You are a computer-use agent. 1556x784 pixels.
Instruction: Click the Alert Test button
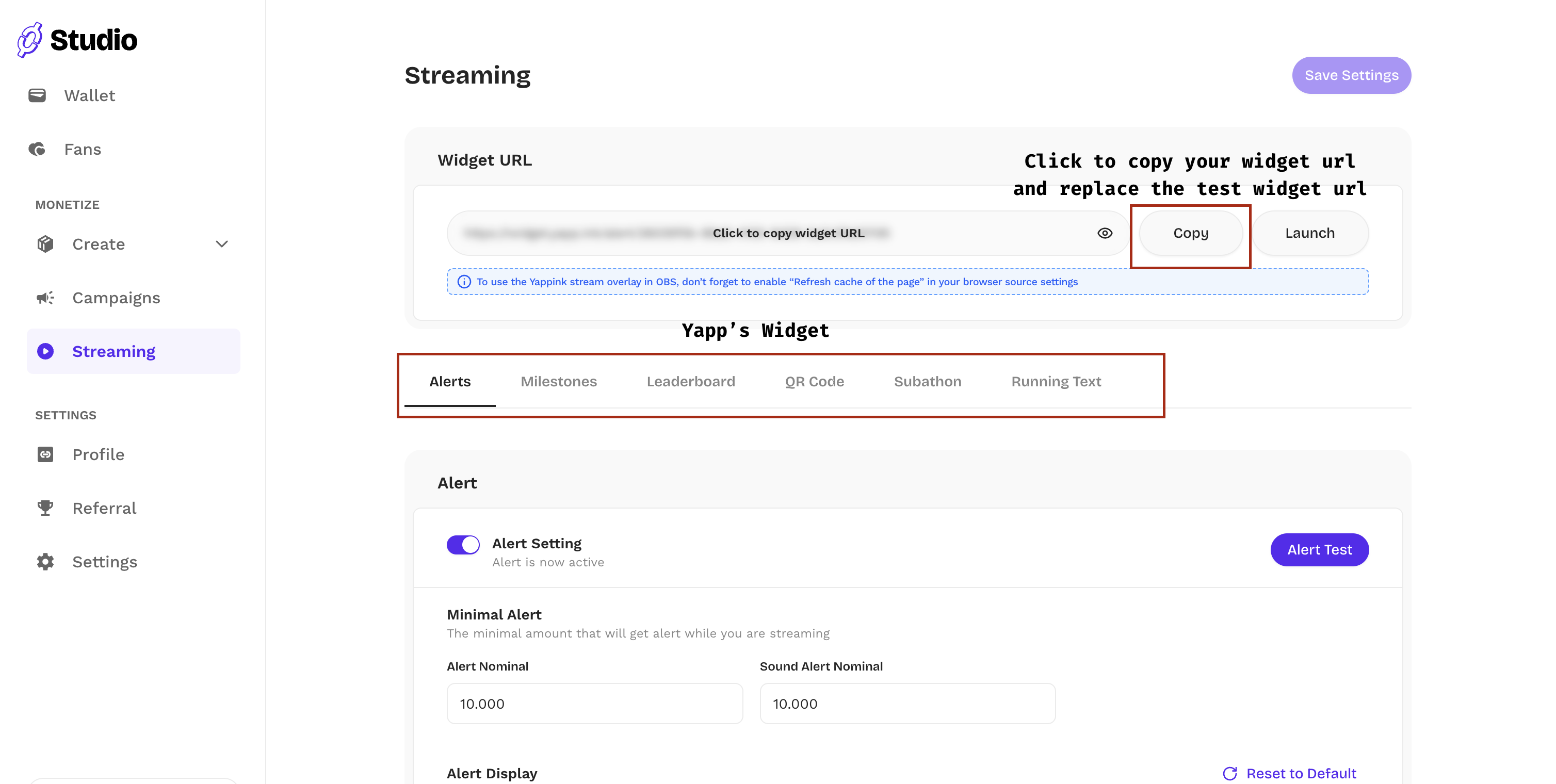1319,550
